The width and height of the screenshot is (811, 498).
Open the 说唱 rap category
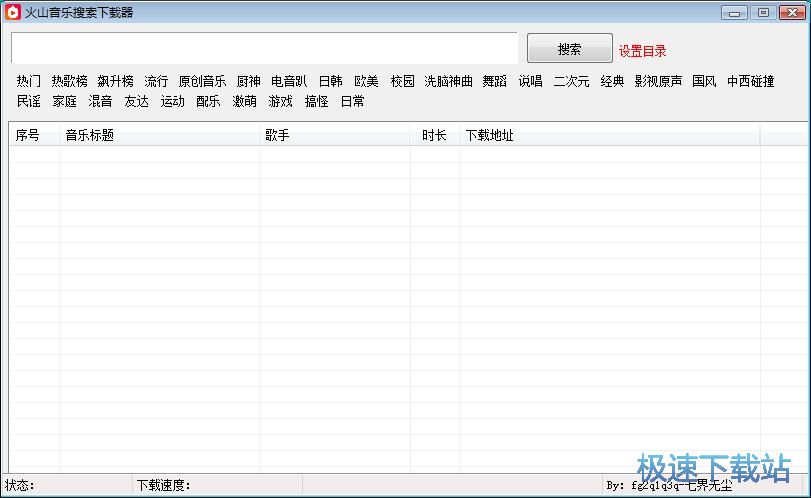tap(531, 81)
